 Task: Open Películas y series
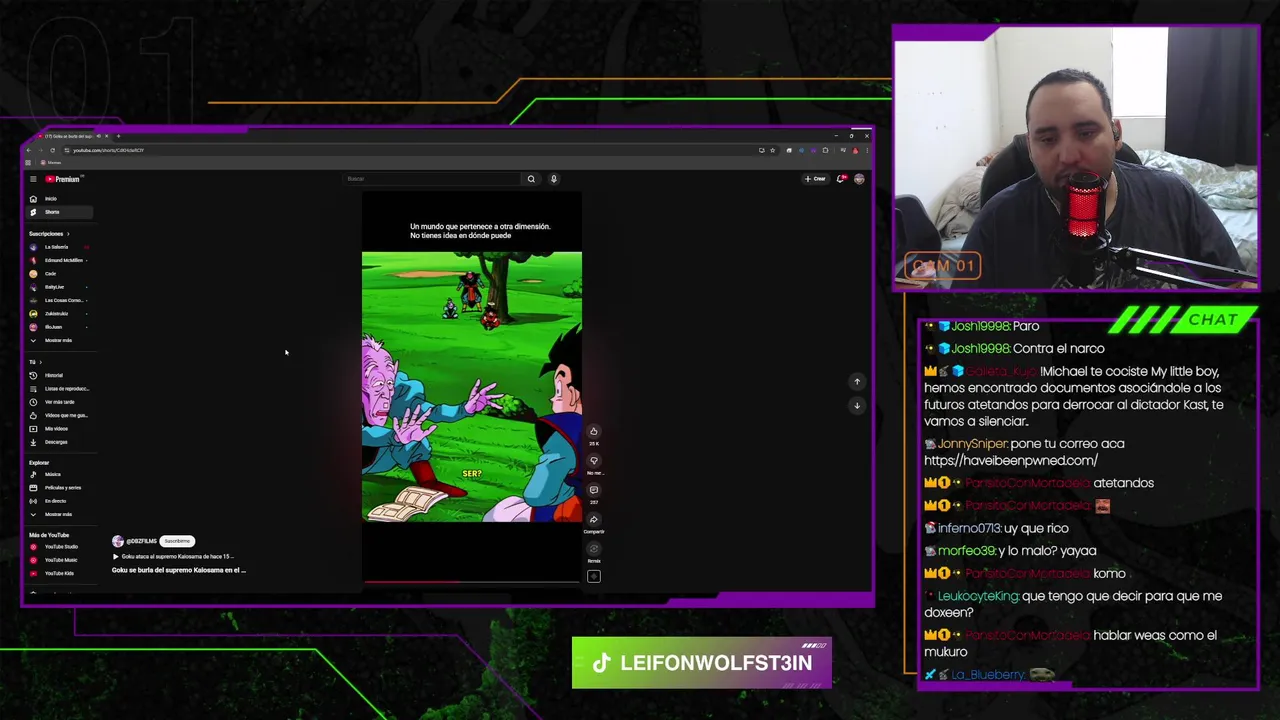[60, 487]
